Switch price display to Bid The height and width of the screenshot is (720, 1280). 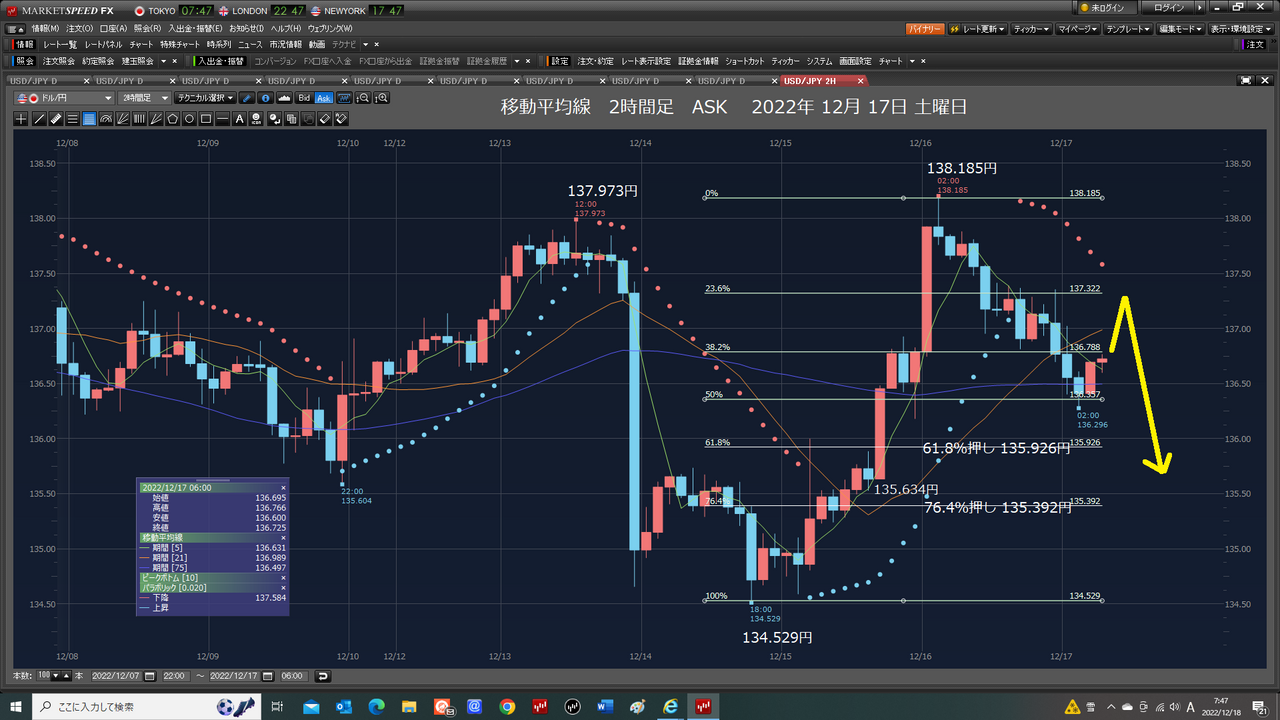click(x=304, y=98)
